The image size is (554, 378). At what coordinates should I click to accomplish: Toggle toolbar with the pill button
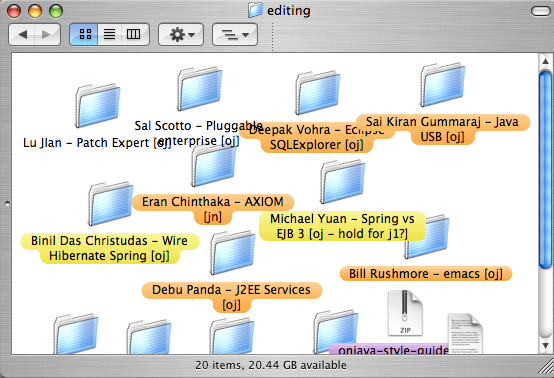(541, 11)
